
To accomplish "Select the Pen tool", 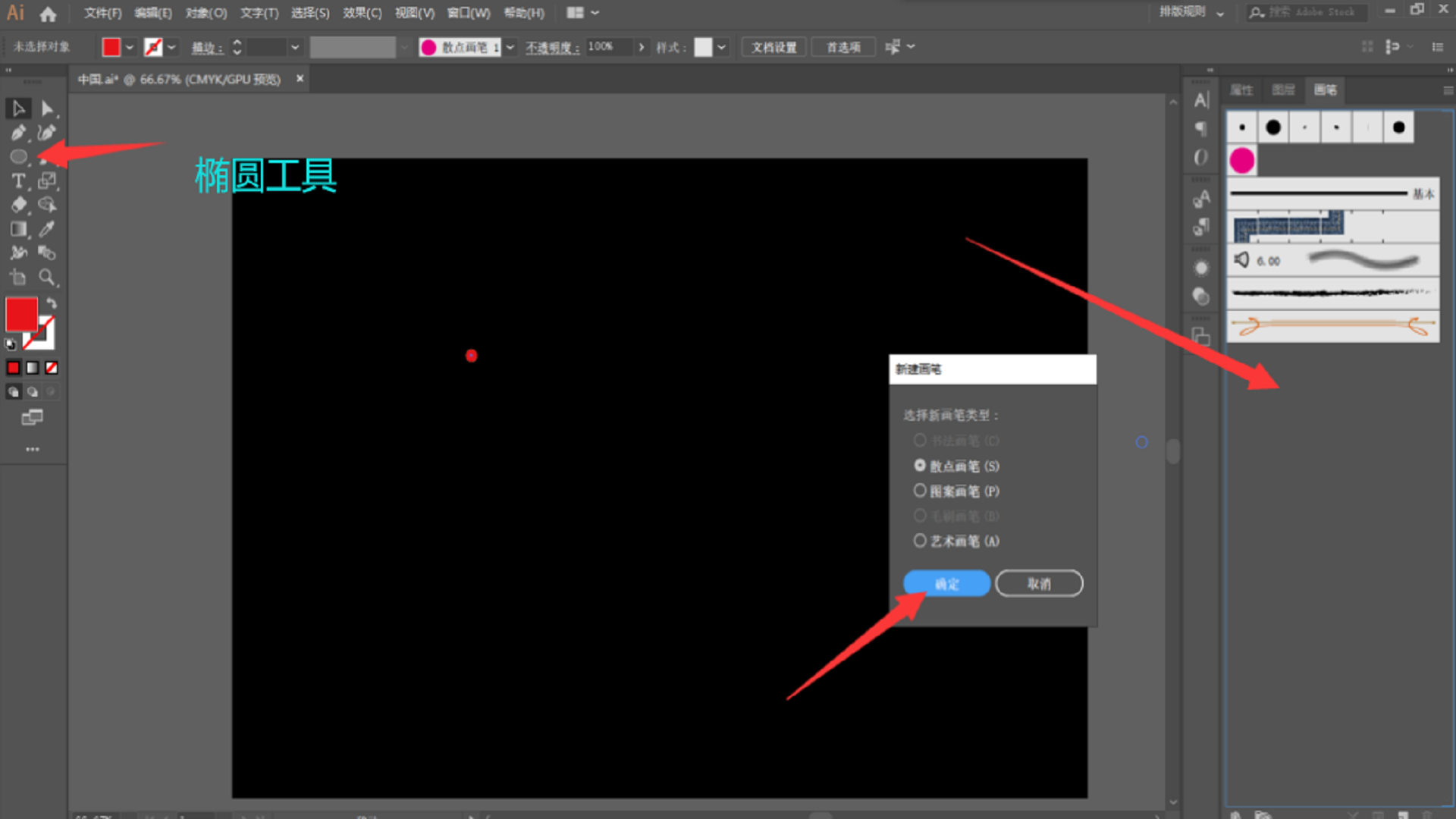I will click(x=18, y=133).
